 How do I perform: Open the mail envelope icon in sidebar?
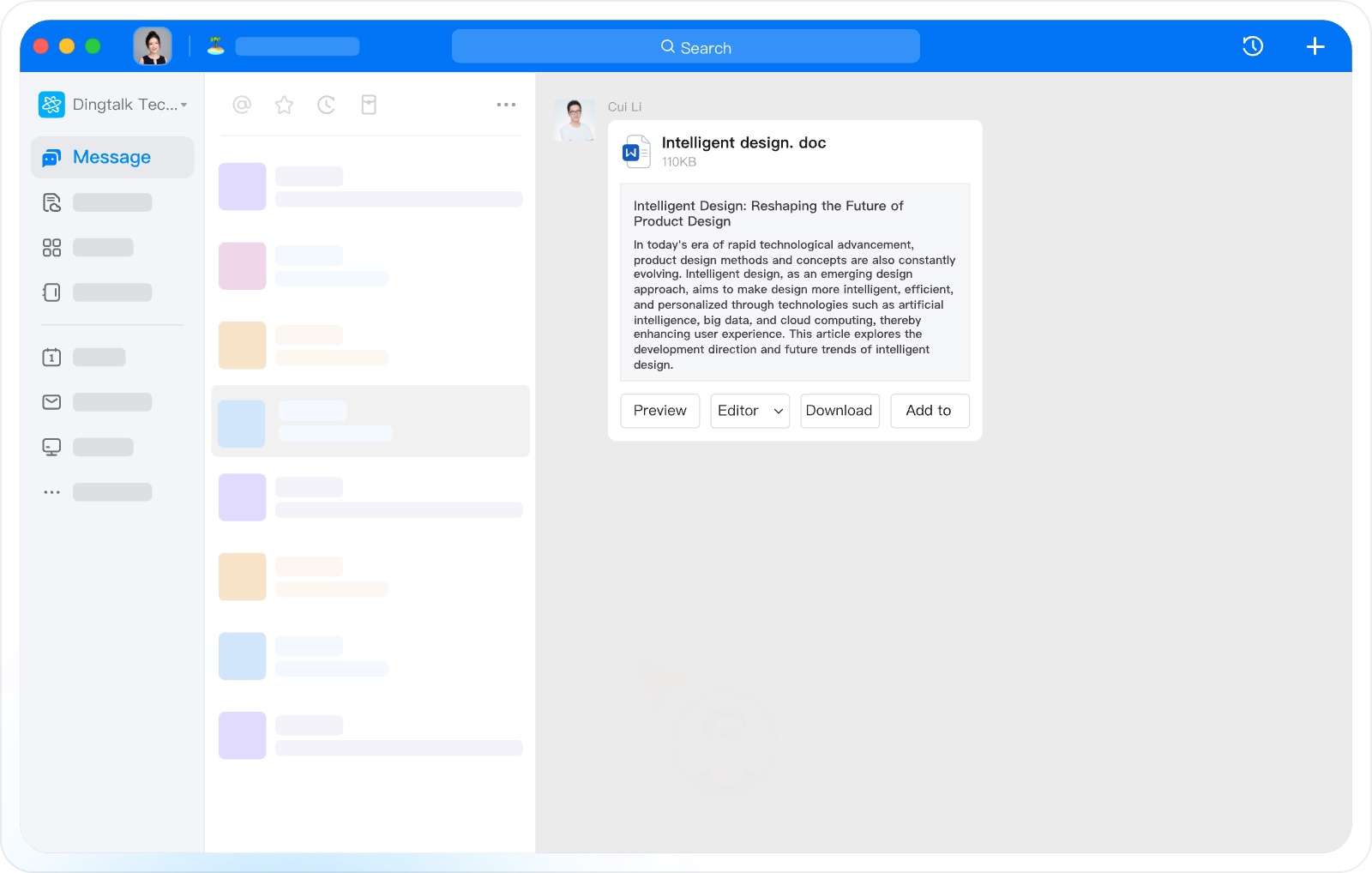(51, 402)
